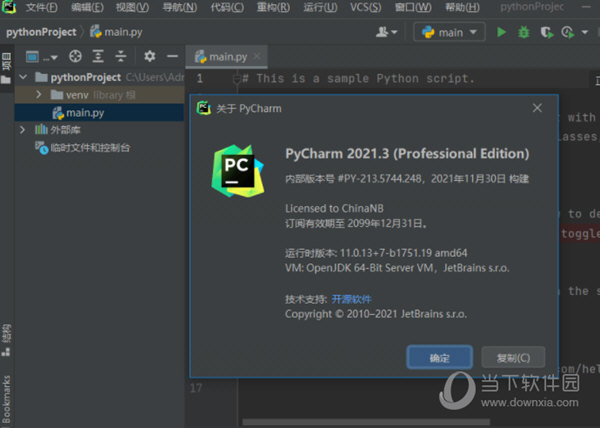Screen dimensions: 600x428
Task: Click the Copyright 2010–2021 JetBrains text
Action: click(x=376, y=314)
